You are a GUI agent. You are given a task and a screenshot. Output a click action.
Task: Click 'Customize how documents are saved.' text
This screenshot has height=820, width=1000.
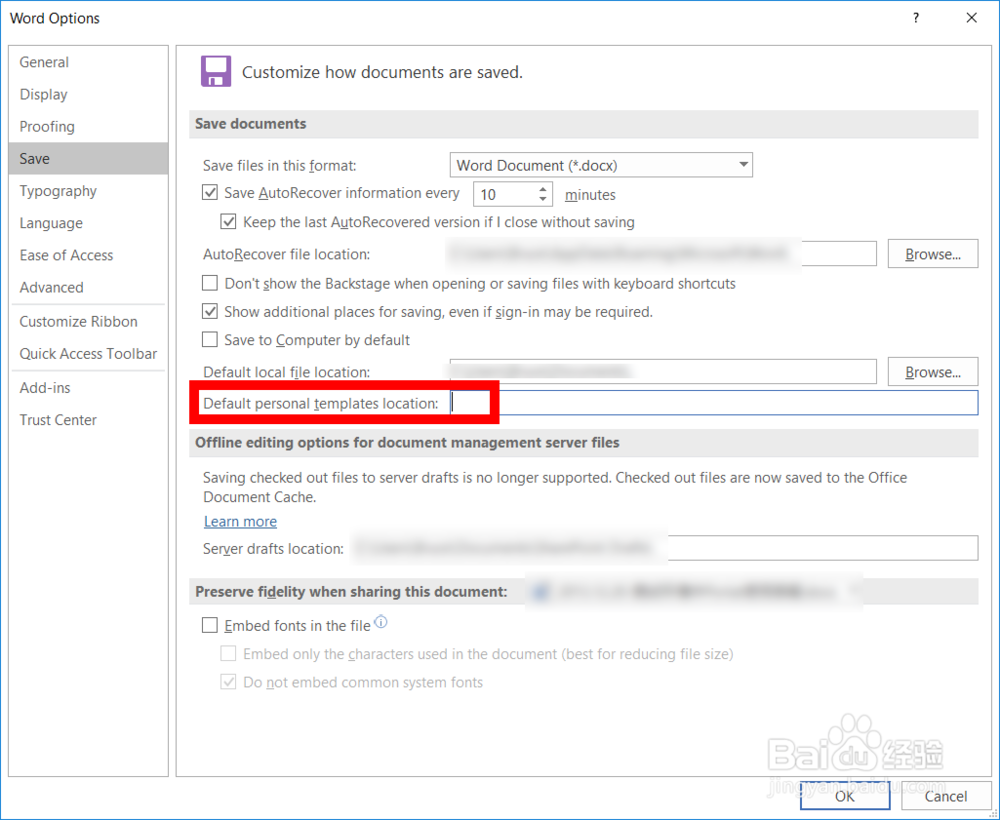click(x=382, y=72)
